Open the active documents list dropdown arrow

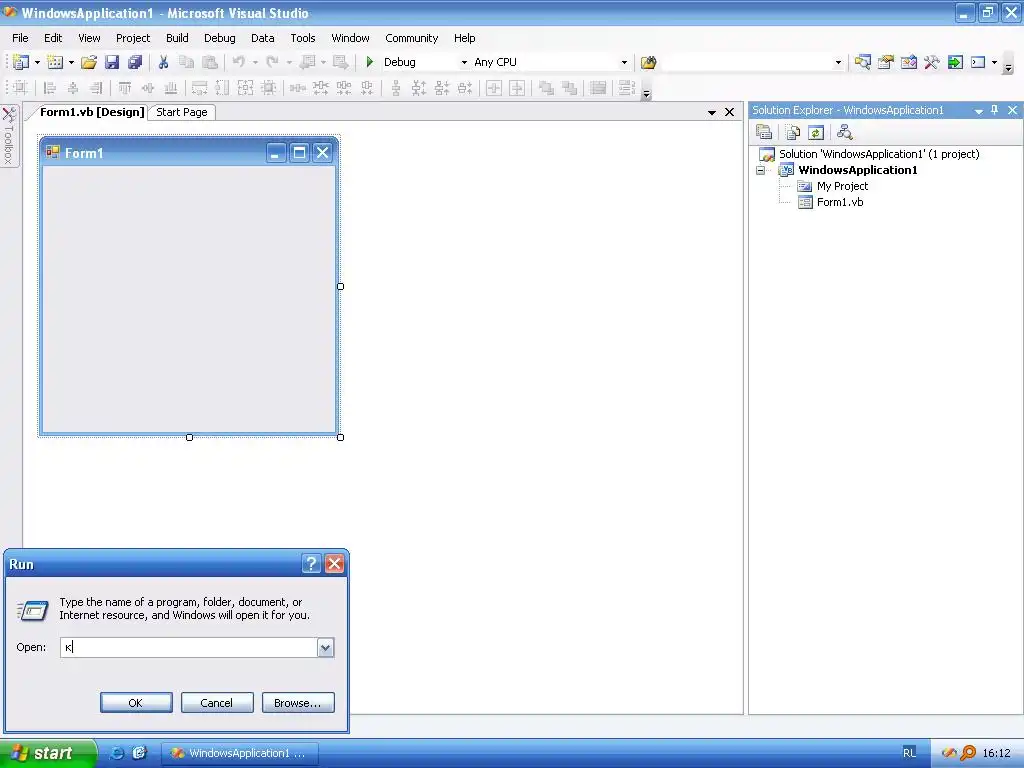pyautogui.click(x=712, y=112)
